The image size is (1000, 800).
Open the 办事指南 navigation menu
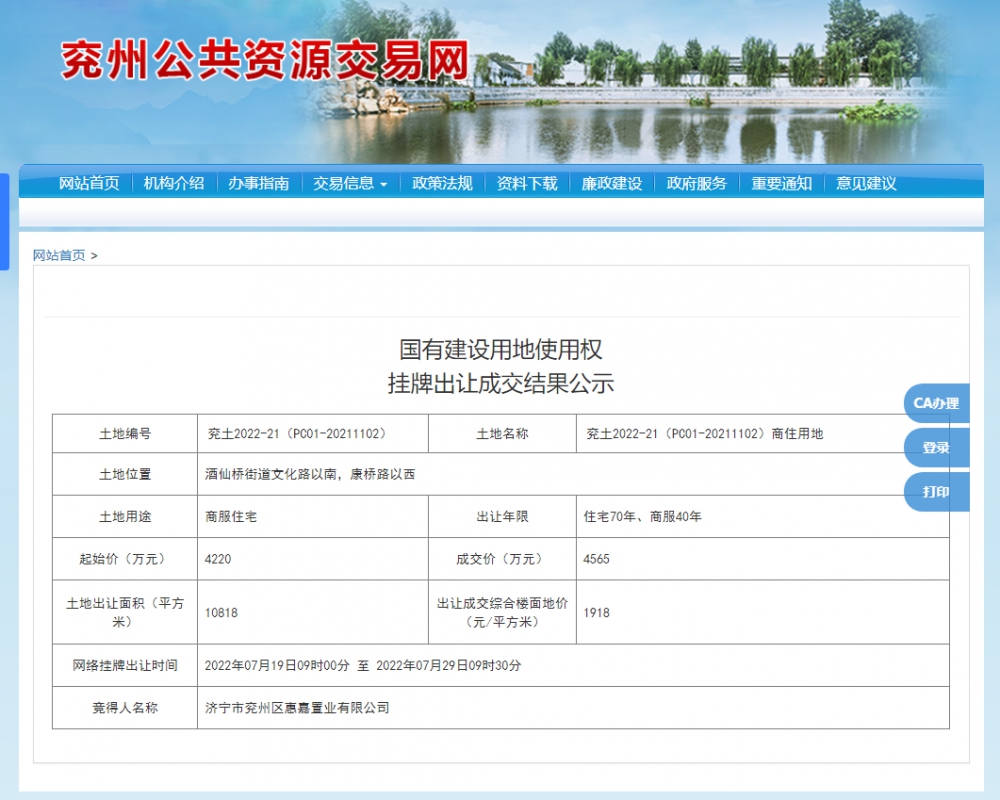[x=259, y=183]
